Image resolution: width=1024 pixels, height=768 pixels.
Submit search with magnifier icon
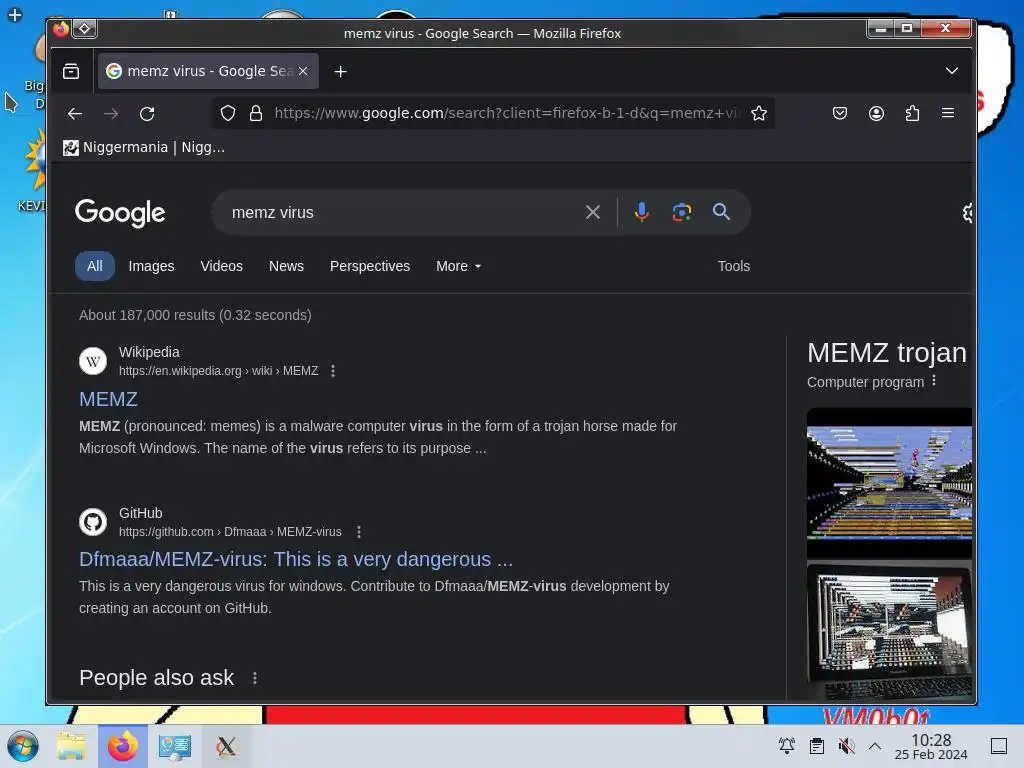[x=721, y=212]
